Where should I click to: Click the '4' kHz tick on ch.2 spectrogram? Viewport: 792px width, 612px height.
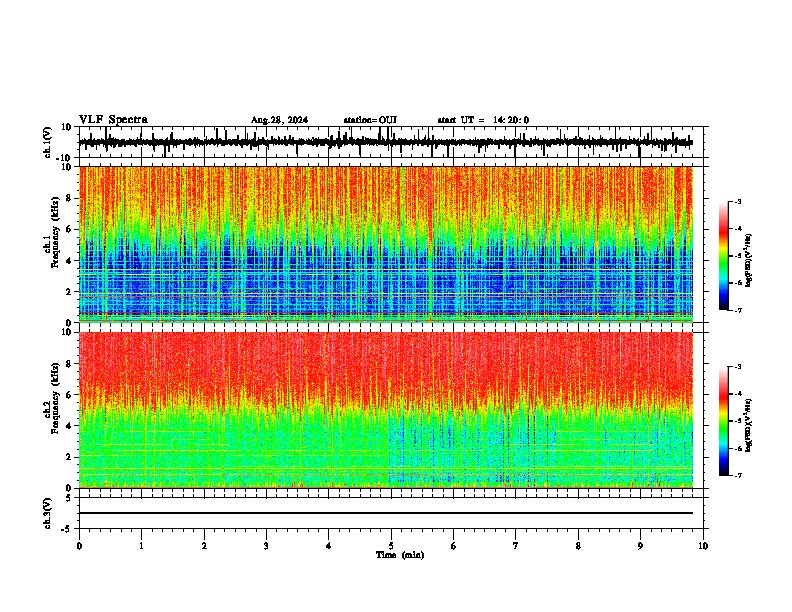70,426
